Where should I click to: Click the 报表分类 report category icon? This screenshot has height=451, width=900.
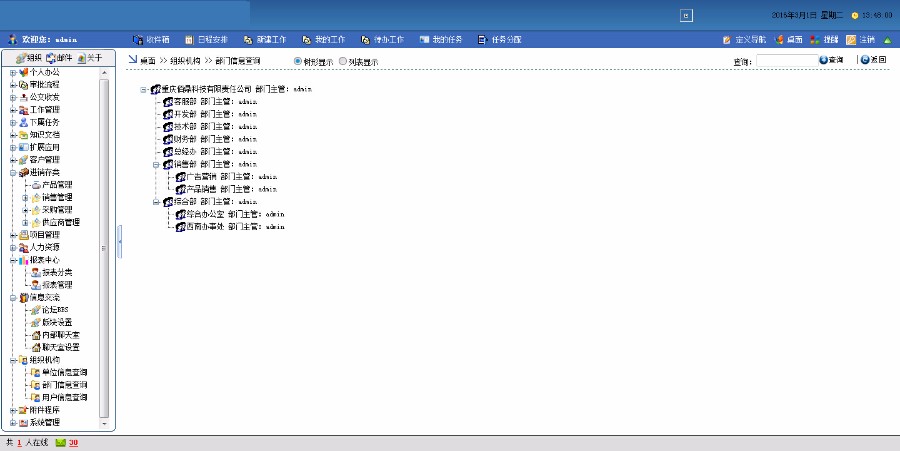(36, 273)
